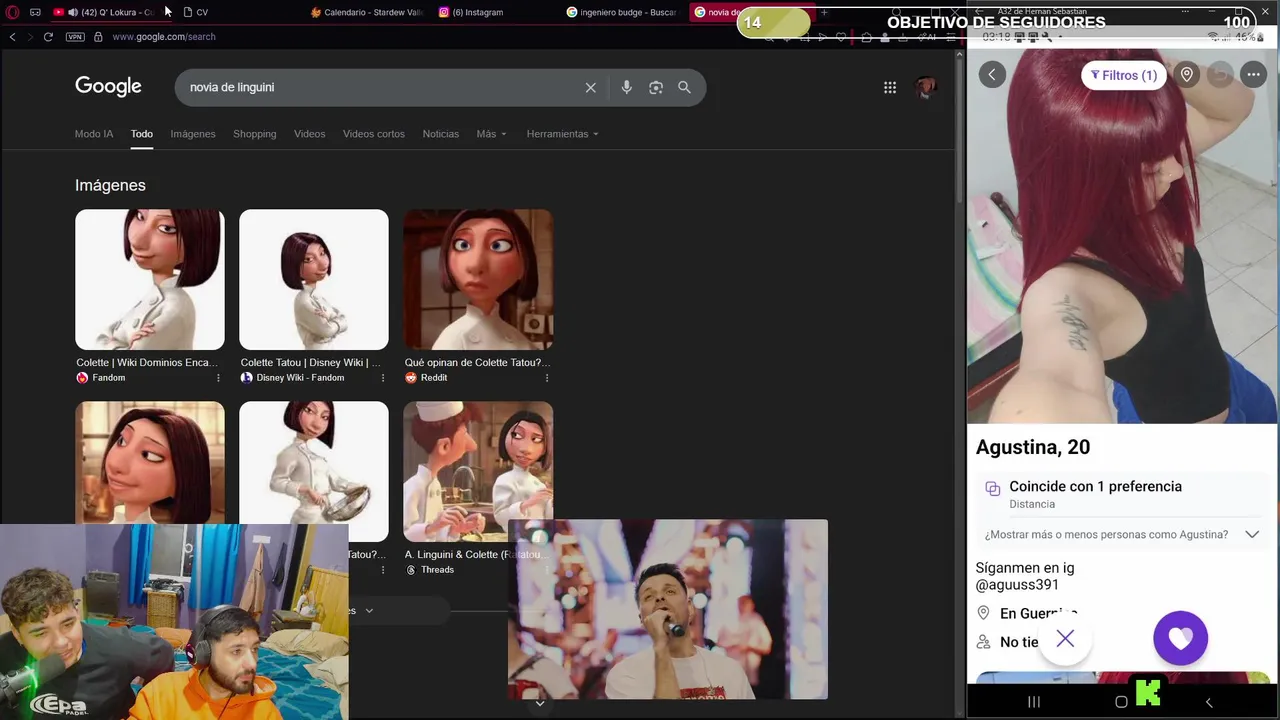Click the Reddit source icon

[410, 378]
